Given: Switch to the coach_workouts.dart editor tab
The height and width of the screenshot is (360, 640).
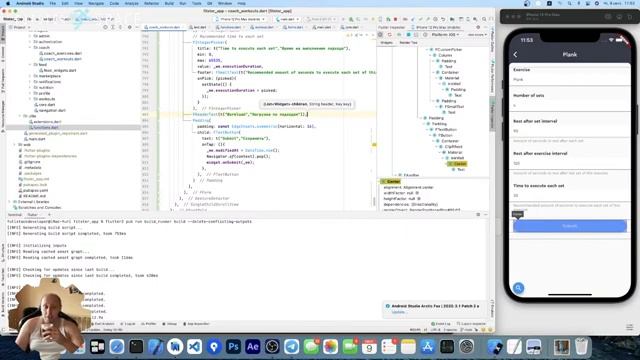Looking at the screenshot, I should click(x=164, y=27).
